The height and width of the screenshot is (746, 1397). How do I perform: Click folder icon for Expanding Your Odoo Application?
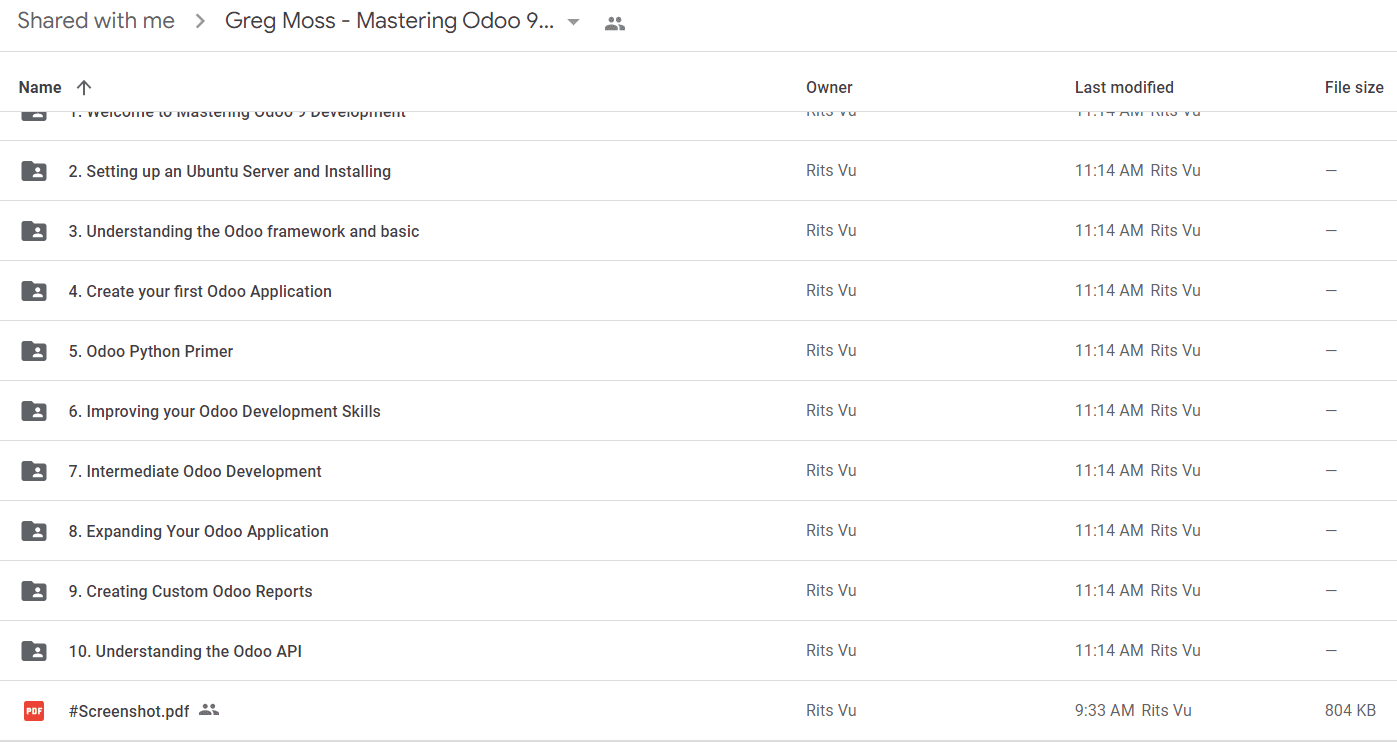34,531
